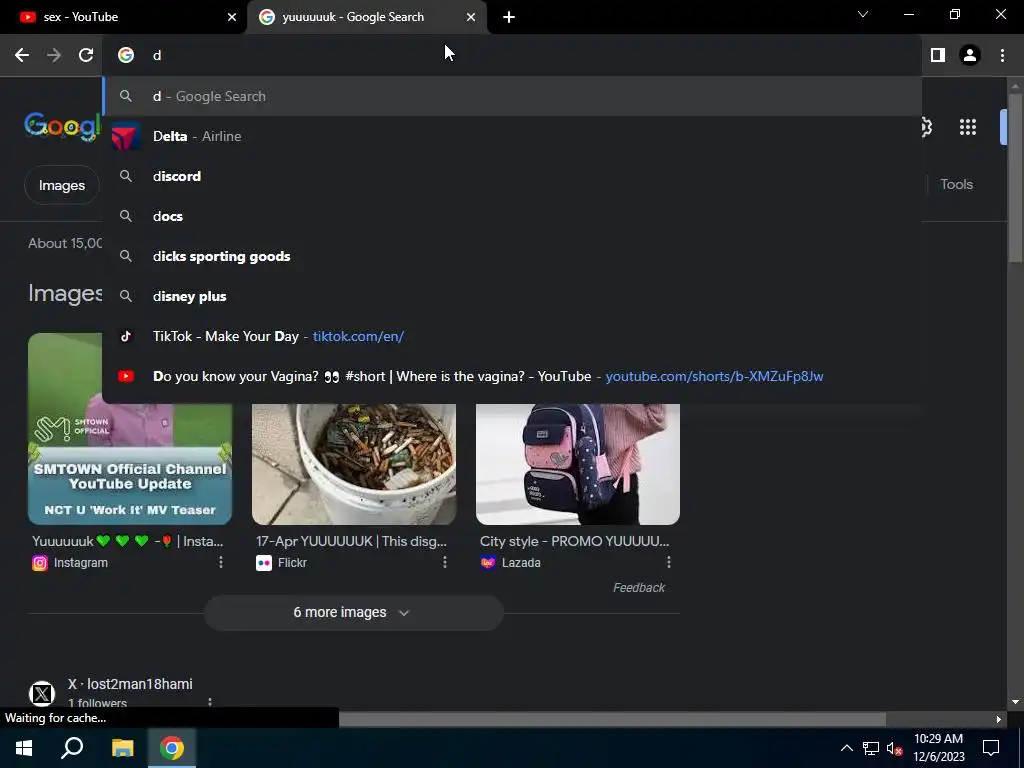Open '17-Apr YUUUUUUK' Flickr result link
Image resolution: width=1024 pixels, height=768 pixels.
coord(351,541)
